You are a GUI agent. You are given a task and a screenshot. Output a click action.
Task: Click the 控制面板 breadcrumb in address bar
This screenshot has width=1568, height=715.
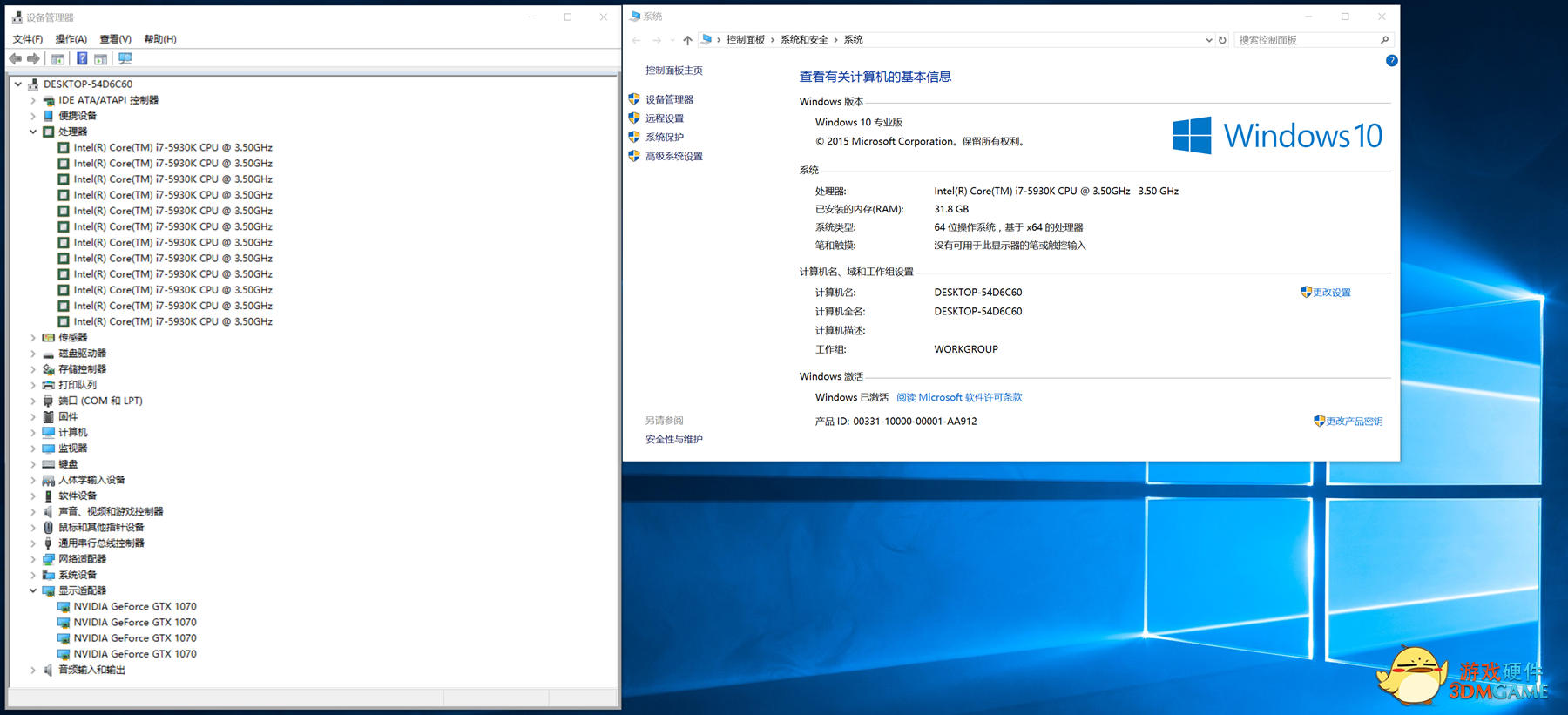pyautogui.click(x=746, y=40)
